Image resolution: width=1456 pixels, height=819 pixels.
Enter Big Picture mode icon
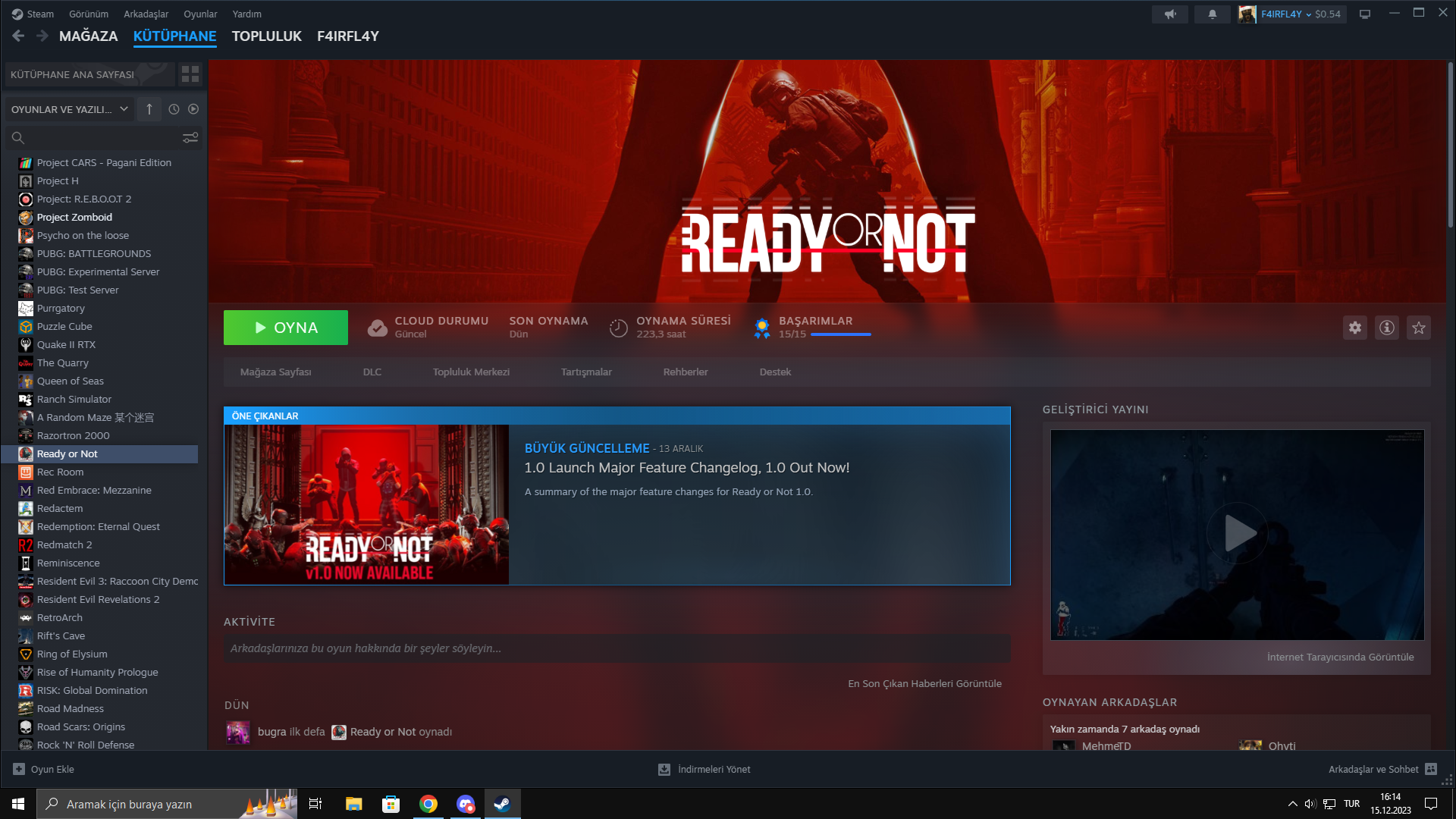coord(1365,14)
